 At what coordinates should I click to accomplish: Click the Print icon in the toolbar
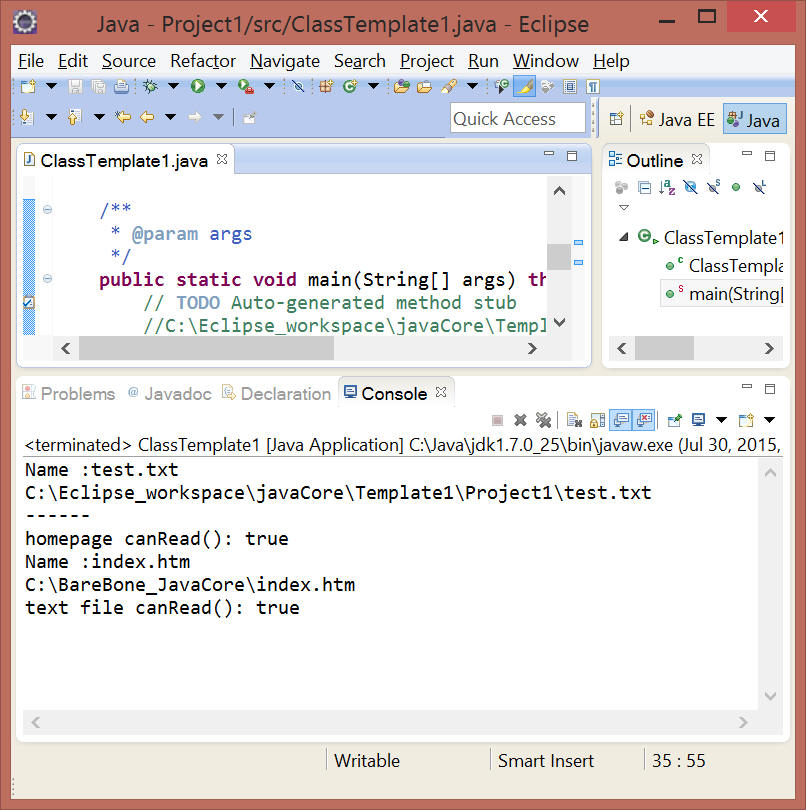pyautogui.click(x=121, y=86)
